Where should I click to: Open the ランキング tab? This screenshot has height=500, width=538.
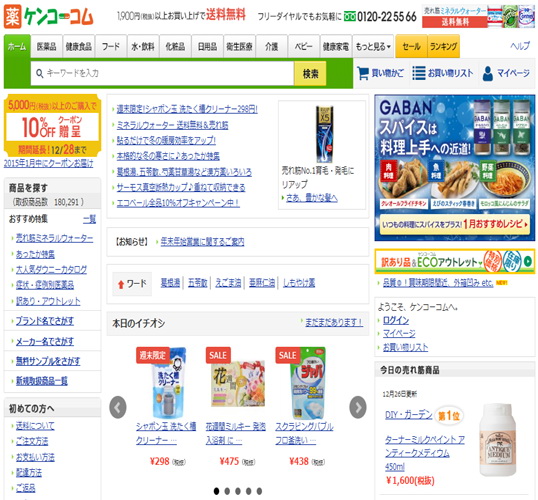(x=443, y=46)
